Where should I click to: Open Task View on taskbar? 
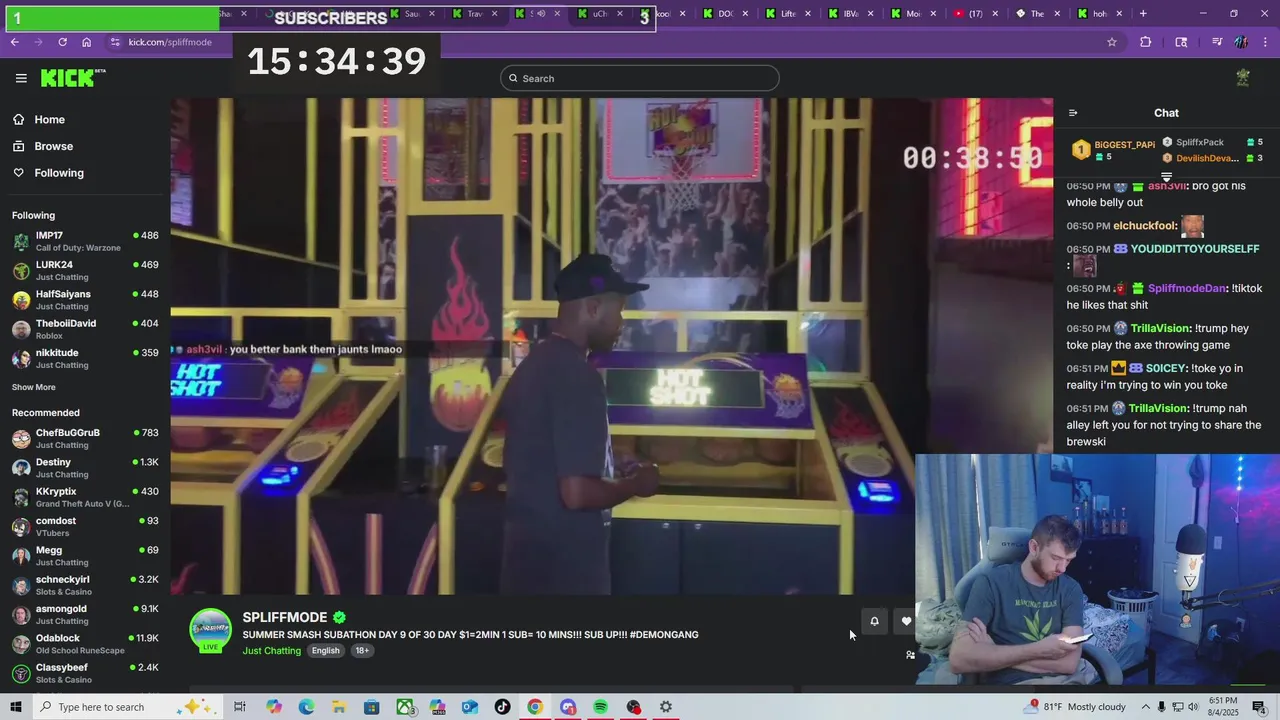240,707
